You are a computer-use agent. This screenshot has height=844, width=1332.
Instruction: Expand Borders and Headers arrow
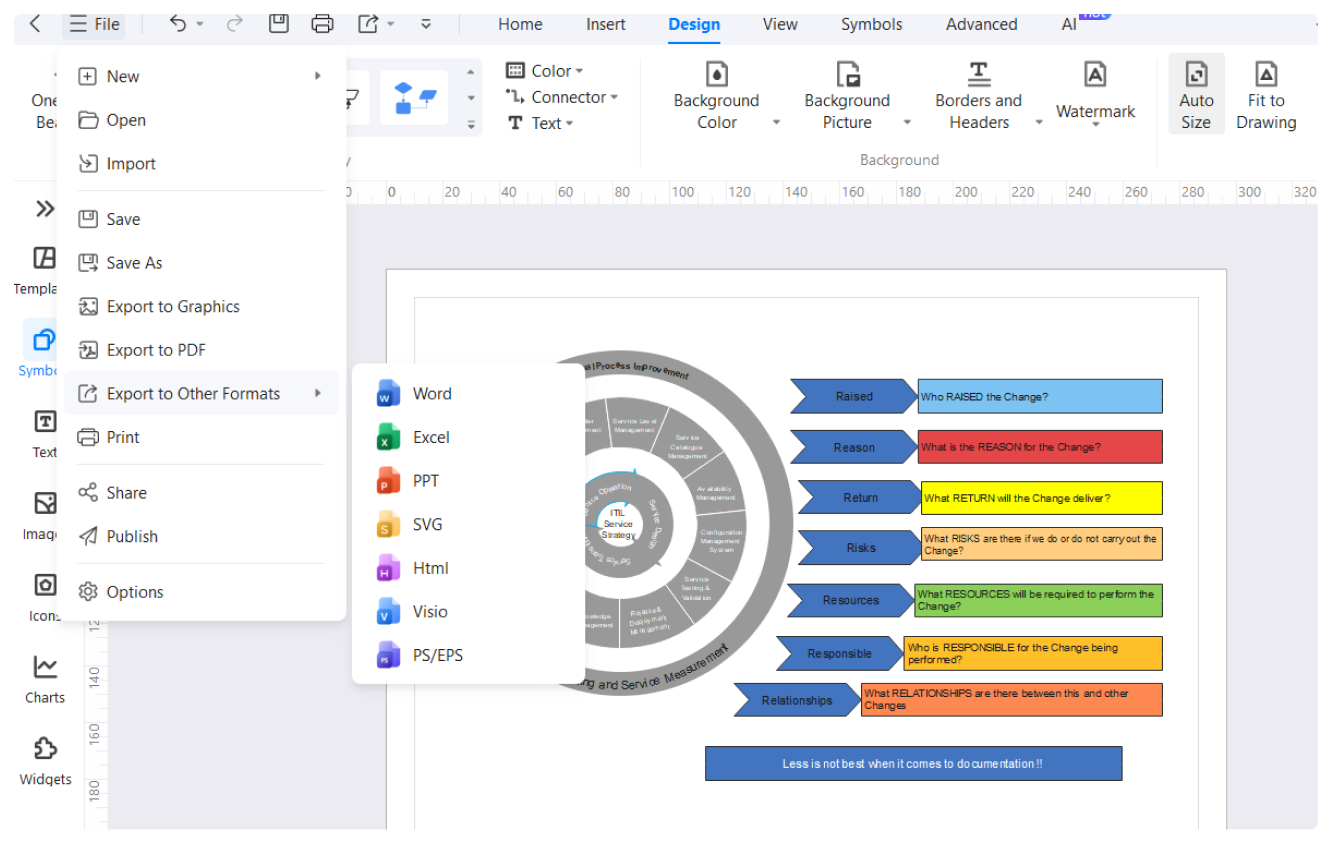tap(1038, 123)
